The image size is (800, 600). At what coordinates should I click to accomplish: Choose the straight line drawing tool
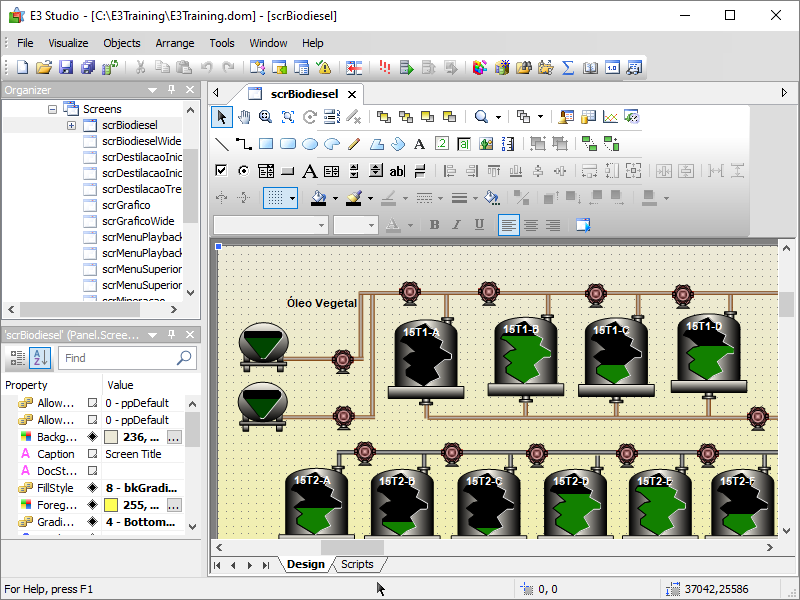(222, 144)
